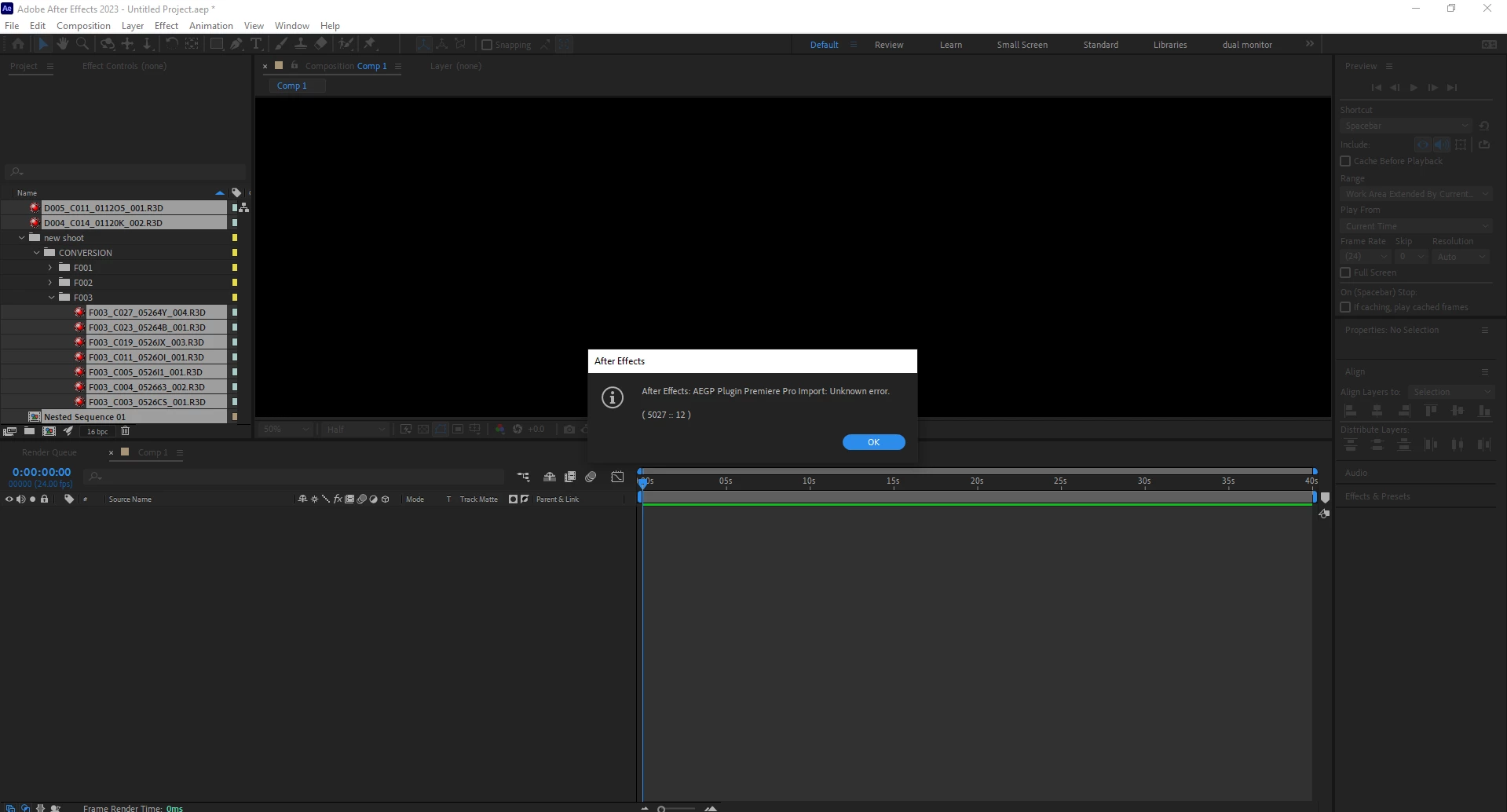
Task: Open the Layer menu
Action: point(133,26)
